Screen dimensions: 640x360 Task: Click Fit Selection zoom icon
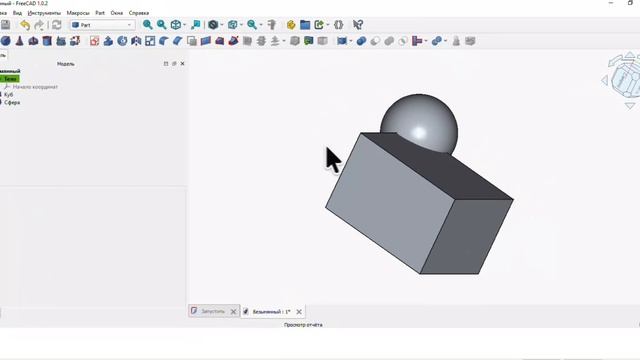coord(162,25)
